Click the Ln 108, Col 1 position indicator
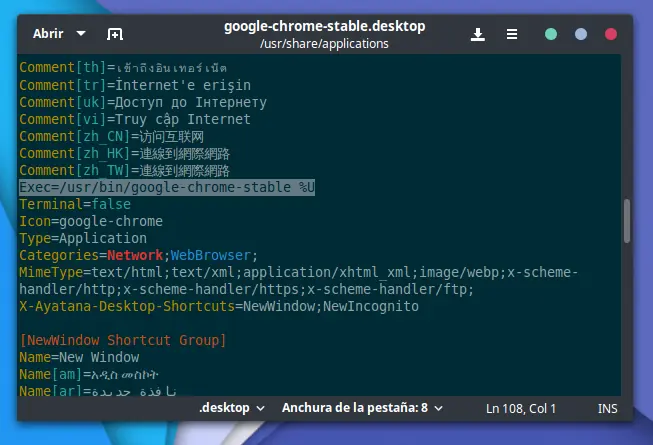The height and width of the screenshot is (445, 653). (521, 409)
